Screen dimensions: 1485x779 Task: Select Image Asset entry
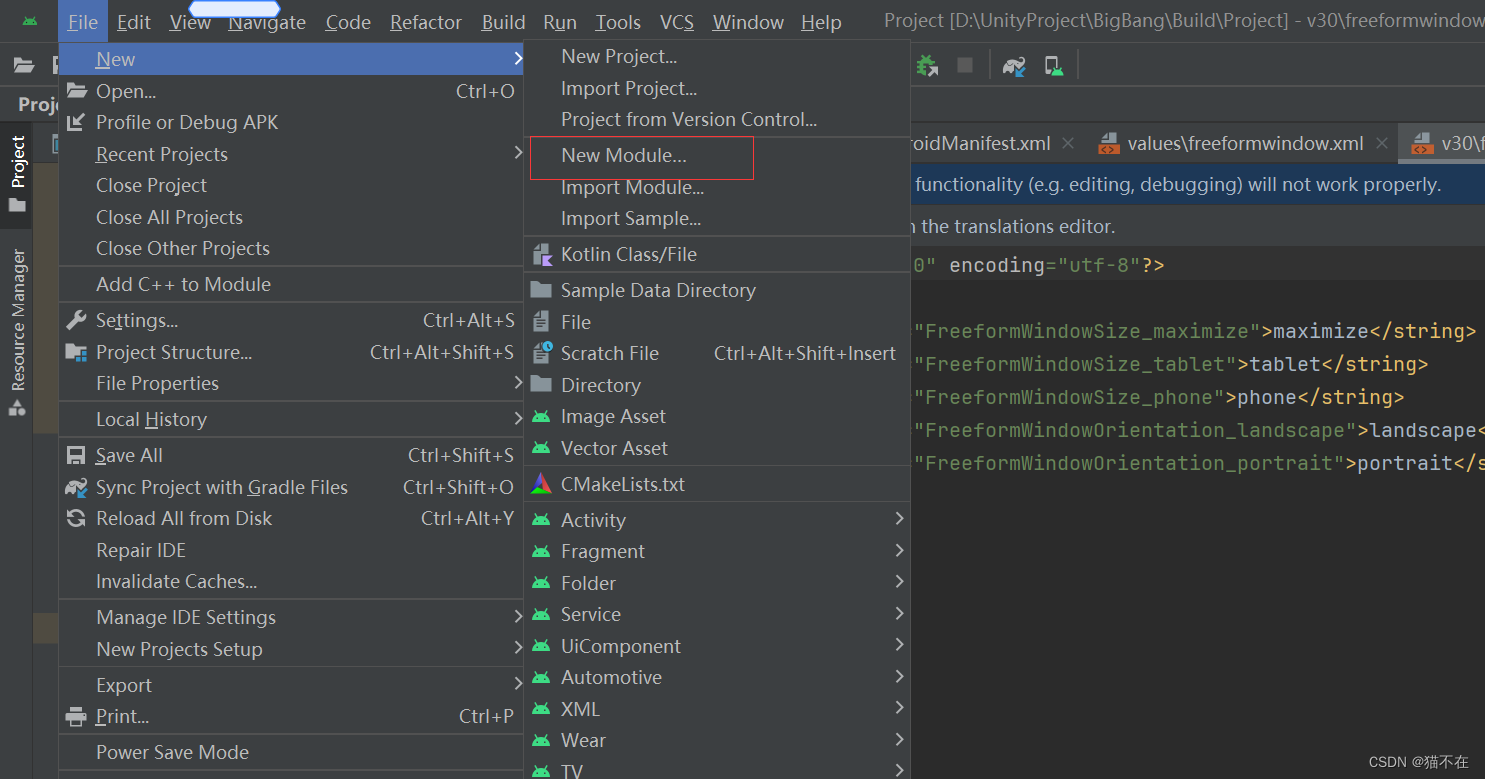[x=717, y=416]
